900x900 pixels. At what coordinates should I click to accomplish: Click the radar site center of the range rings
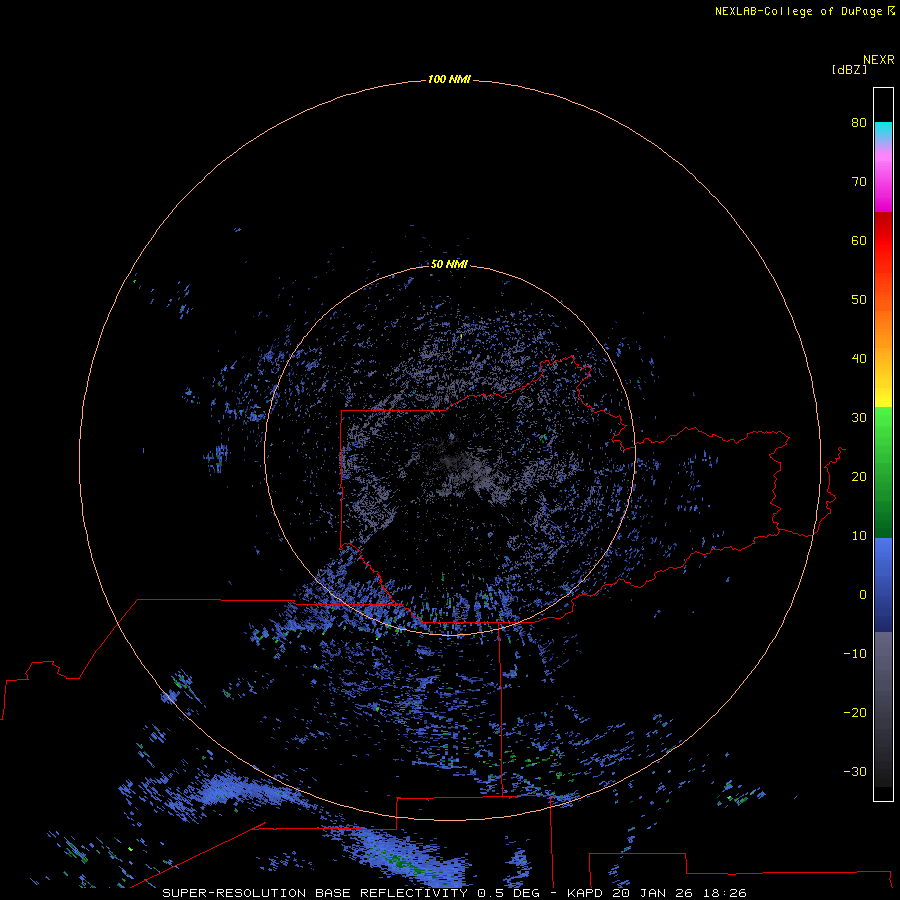(x=449, y=451)
